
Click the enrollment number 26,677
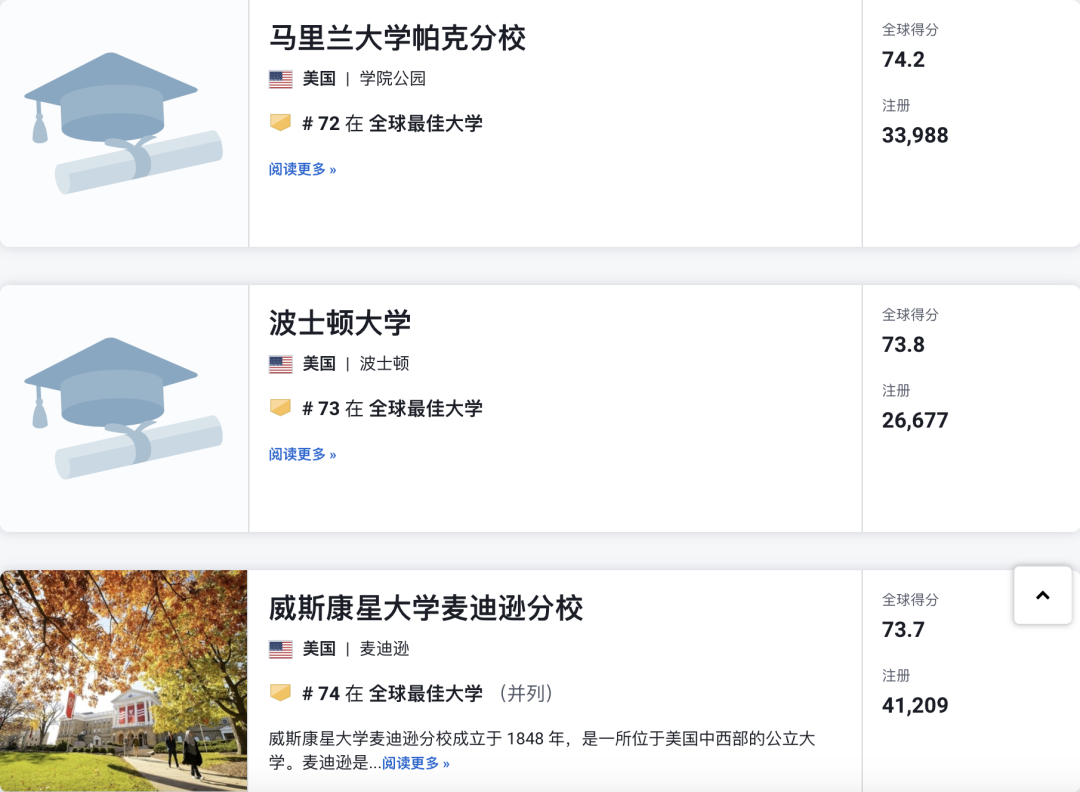pyautogui.click(x=915, y=421)
